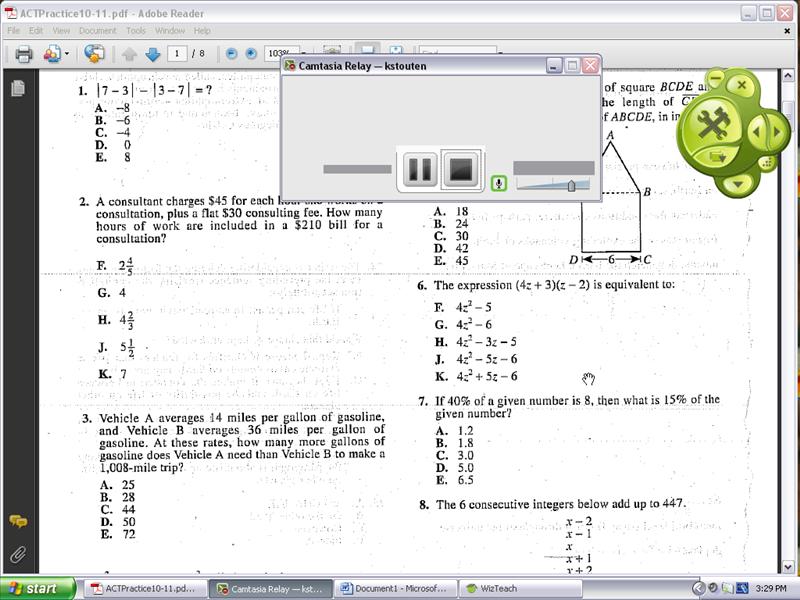800x600 pixels.
Task: Close the document with menu bar X
Action: [x=787, y=31]
